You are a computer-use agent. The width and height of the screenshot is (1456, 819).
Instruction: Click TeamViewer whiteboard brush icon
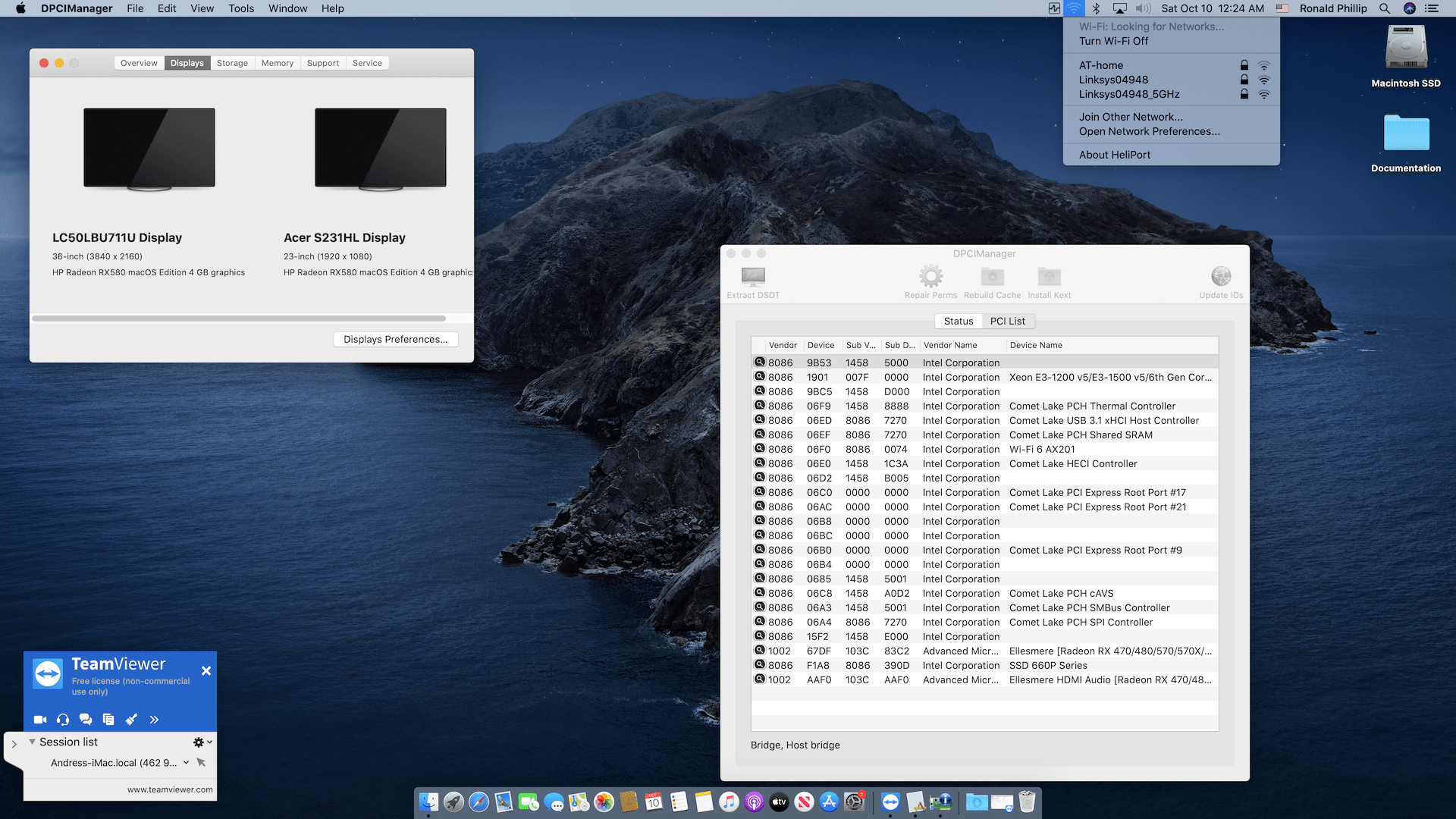click(x=131, y=720)
